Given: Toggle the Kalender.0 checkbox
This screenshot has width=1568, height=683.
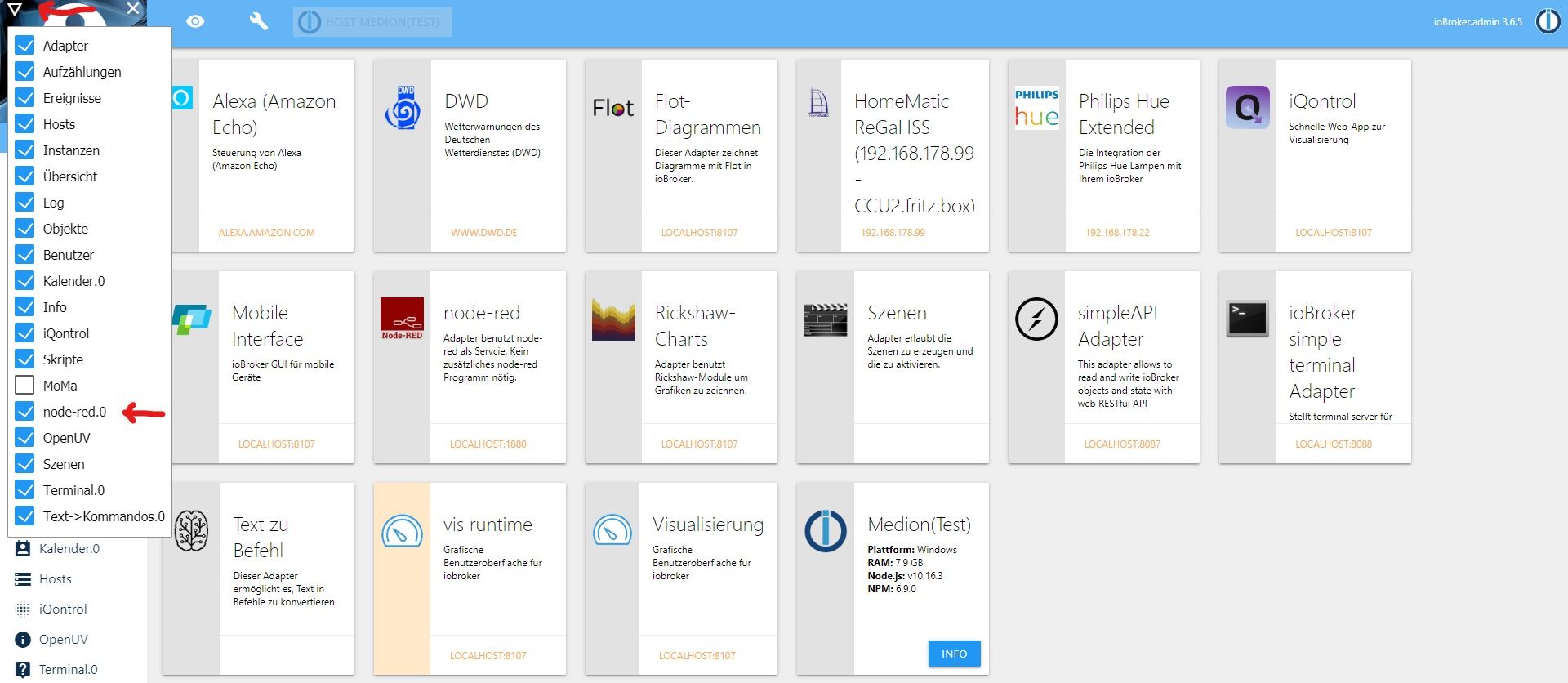Looking at the screenshot, I should click(25, 281).
